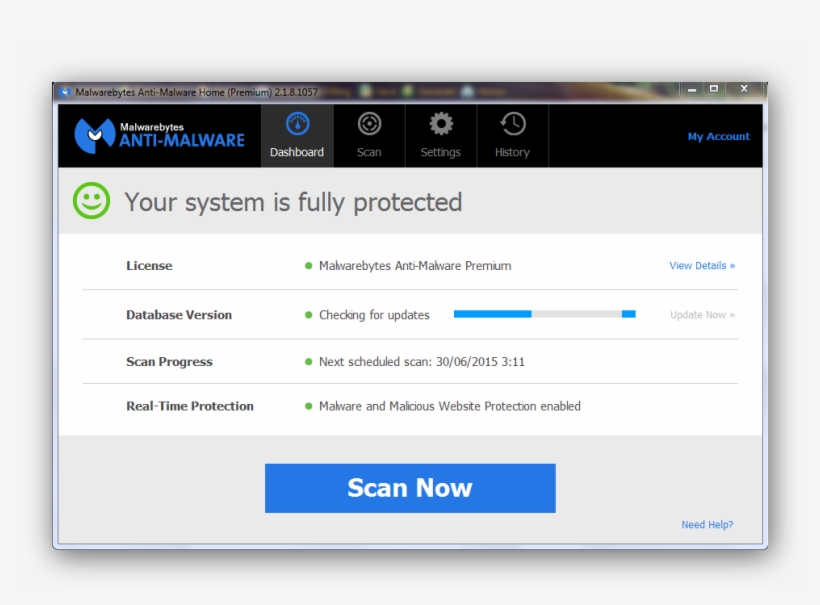Click the database update progress bar

click(x=545, y=313)
